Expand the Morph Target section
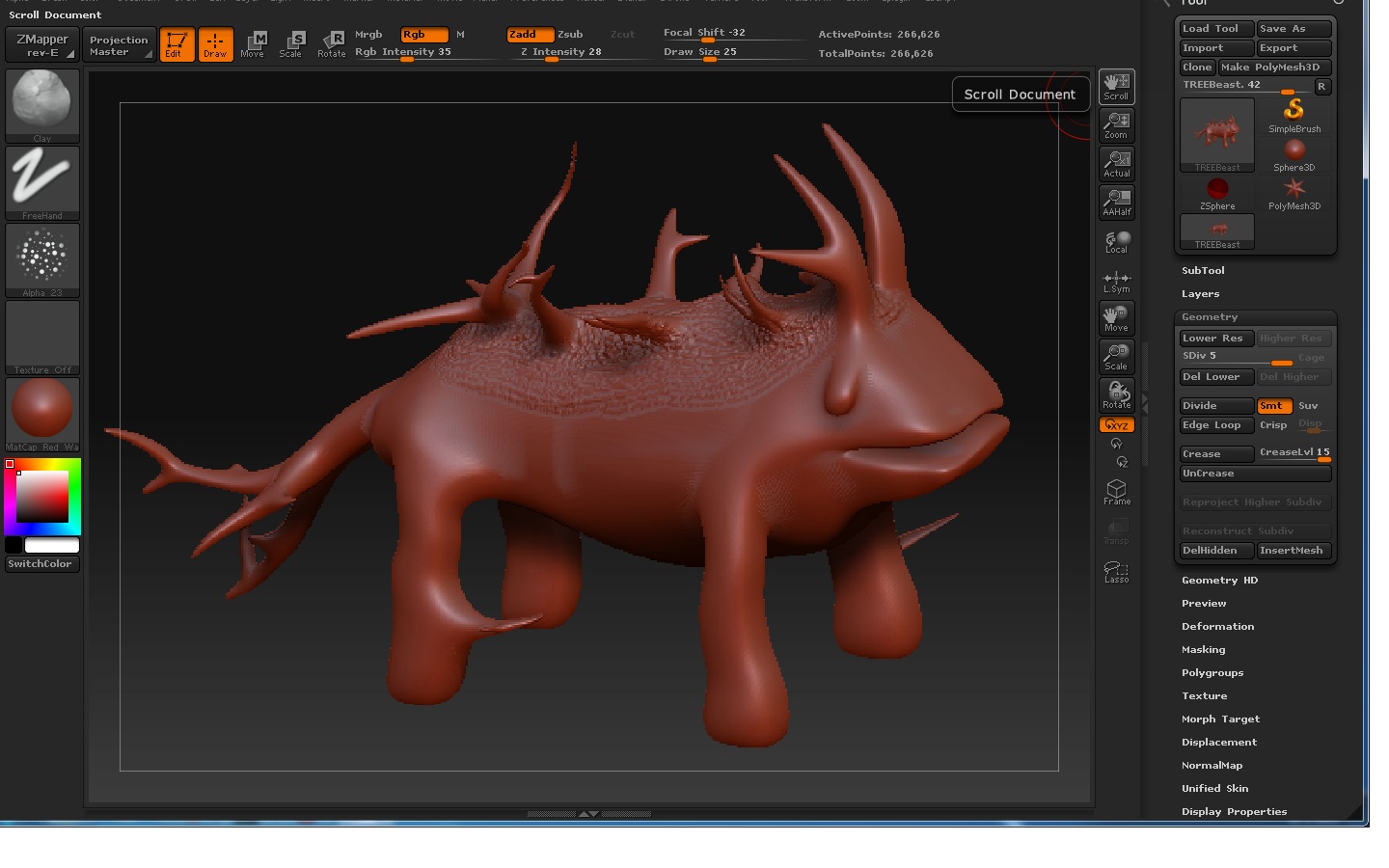Viewport: 1389px width, 868px height. coord(1220,719)
